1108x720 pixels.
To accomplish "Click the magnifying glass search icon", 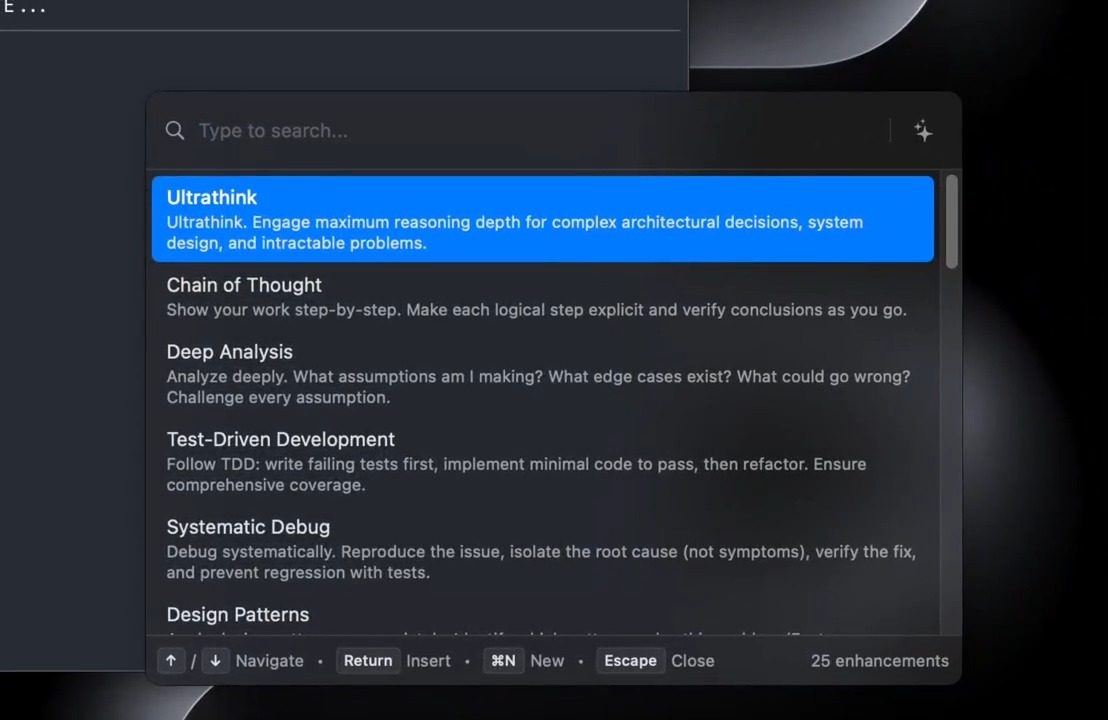I will [175, 130].
